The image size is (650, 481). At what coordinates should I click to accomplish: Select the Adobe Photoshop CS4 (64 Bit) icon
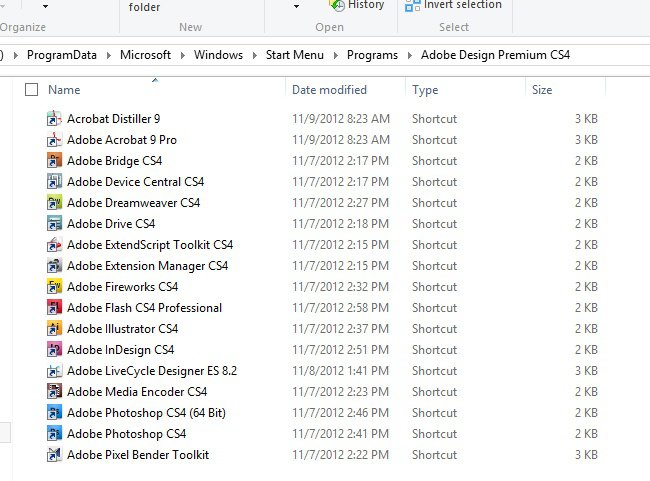[55, 413]
